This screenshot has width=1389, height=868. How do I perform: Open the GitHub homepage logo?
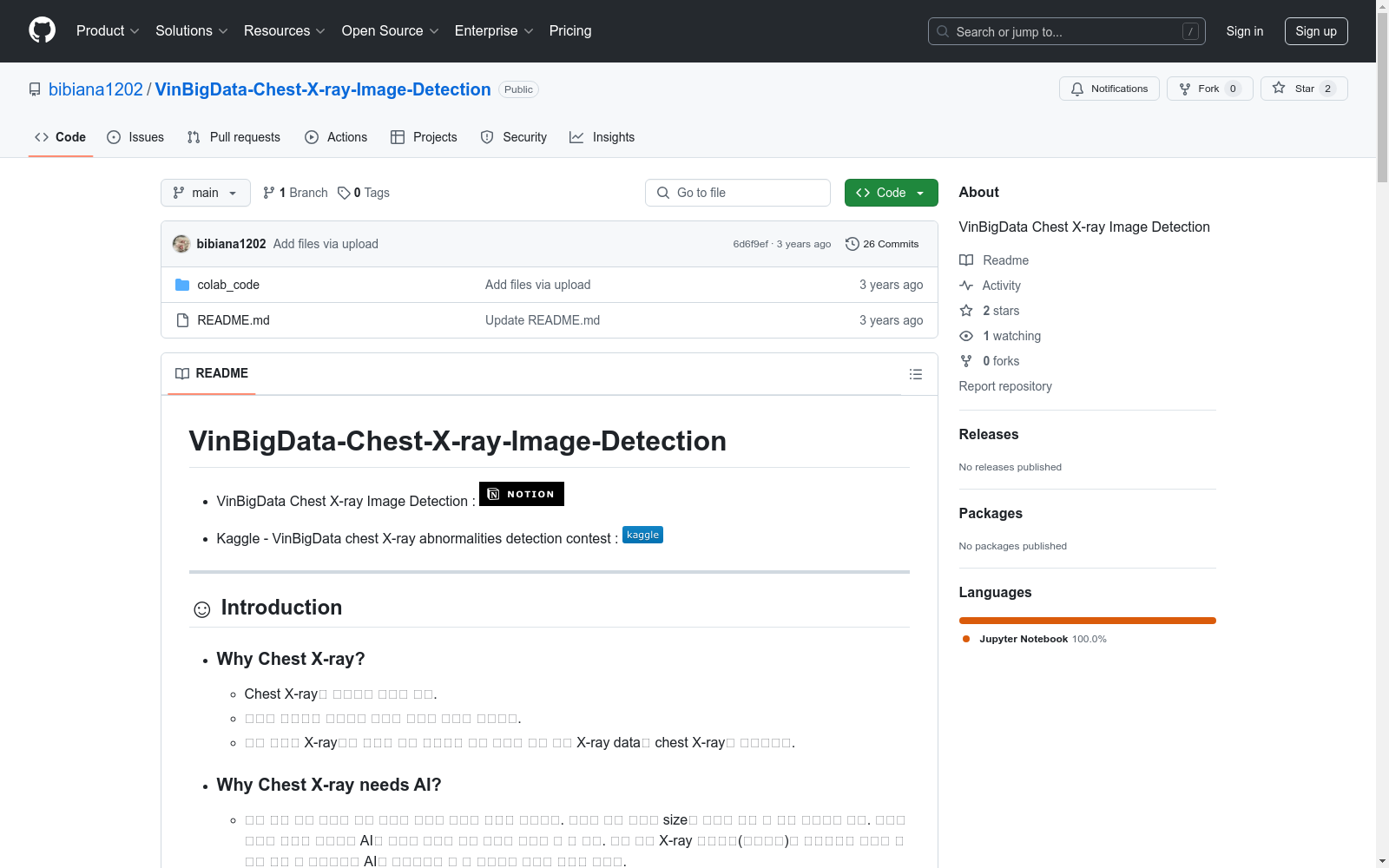(42, 30)
